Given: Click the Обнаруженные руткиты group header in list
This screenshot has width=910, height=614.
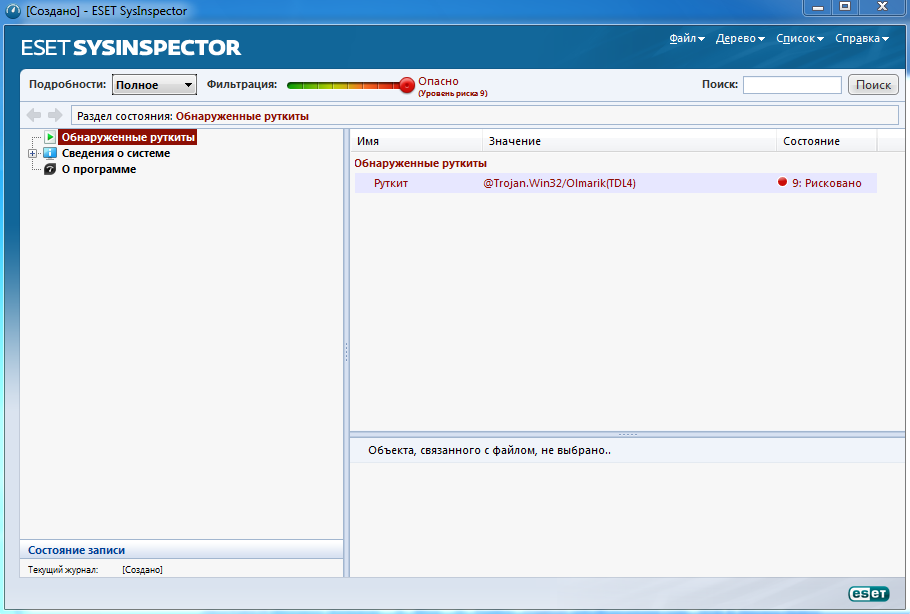Looking at the screenshot, I should [x=420, y=164].
